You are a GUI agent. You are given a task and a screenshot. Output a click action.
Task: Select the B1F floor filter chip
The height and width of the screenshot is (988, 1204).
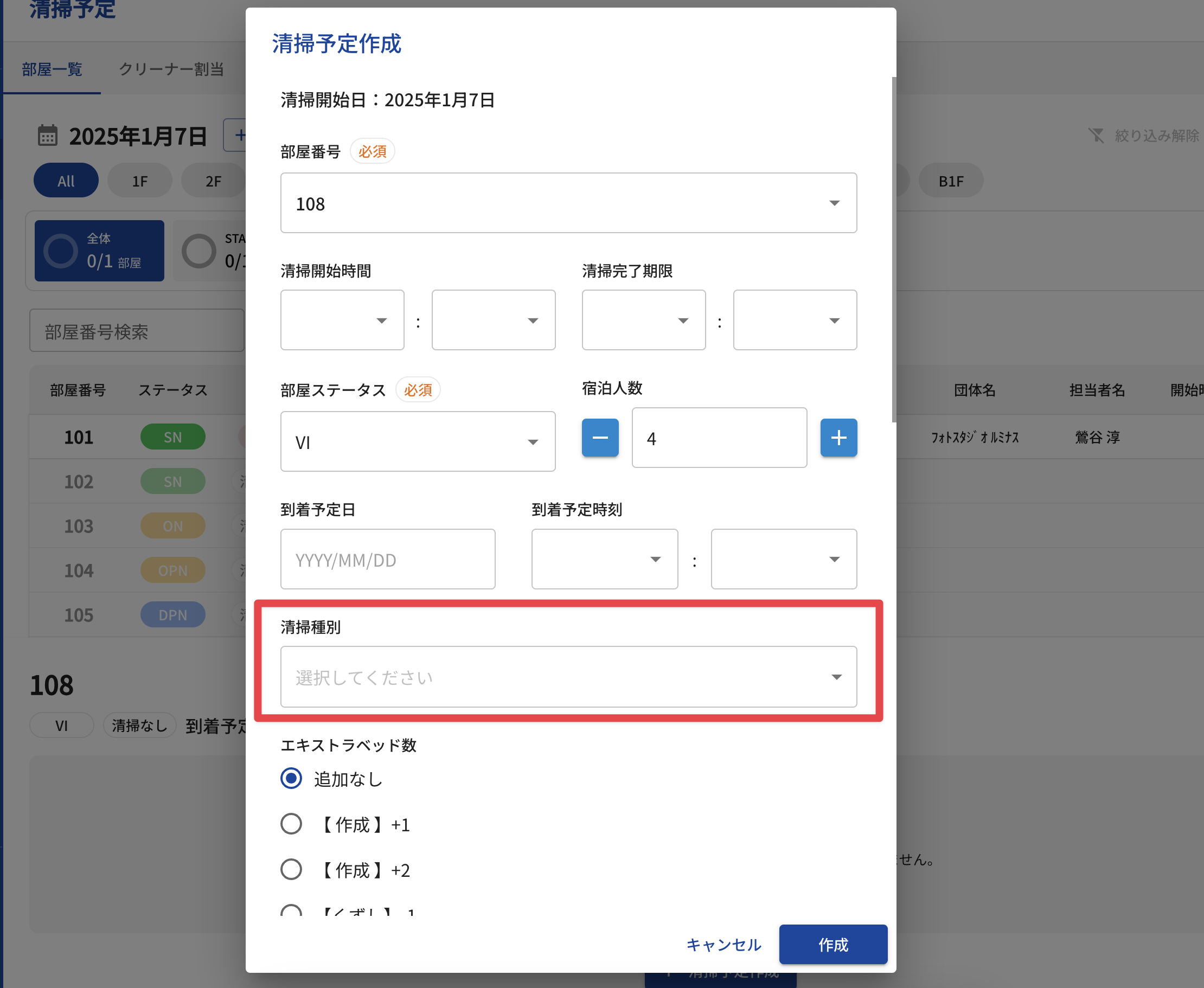(x=950, y=181)
